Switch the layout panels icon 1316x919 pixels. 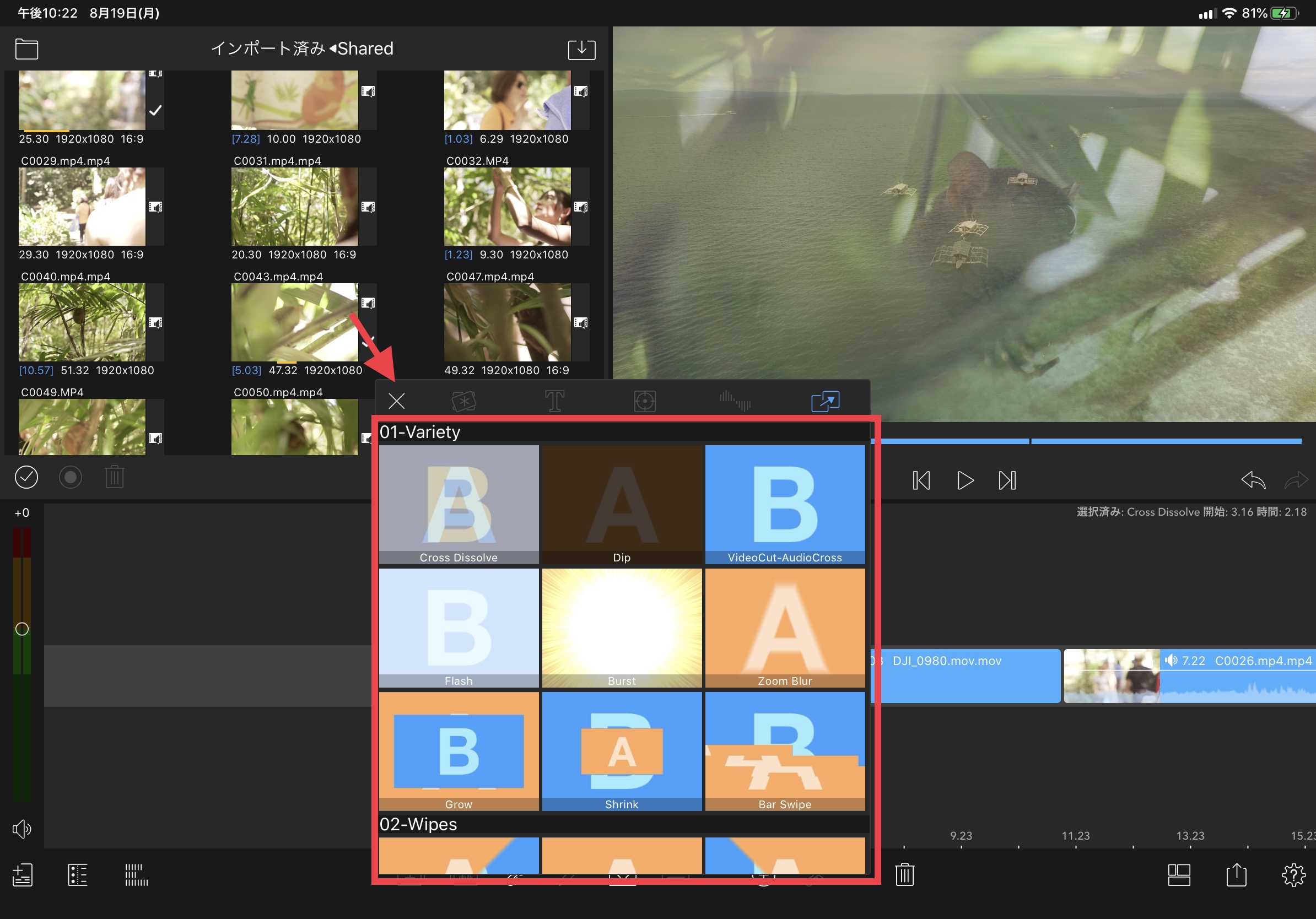coord(1179,875)
